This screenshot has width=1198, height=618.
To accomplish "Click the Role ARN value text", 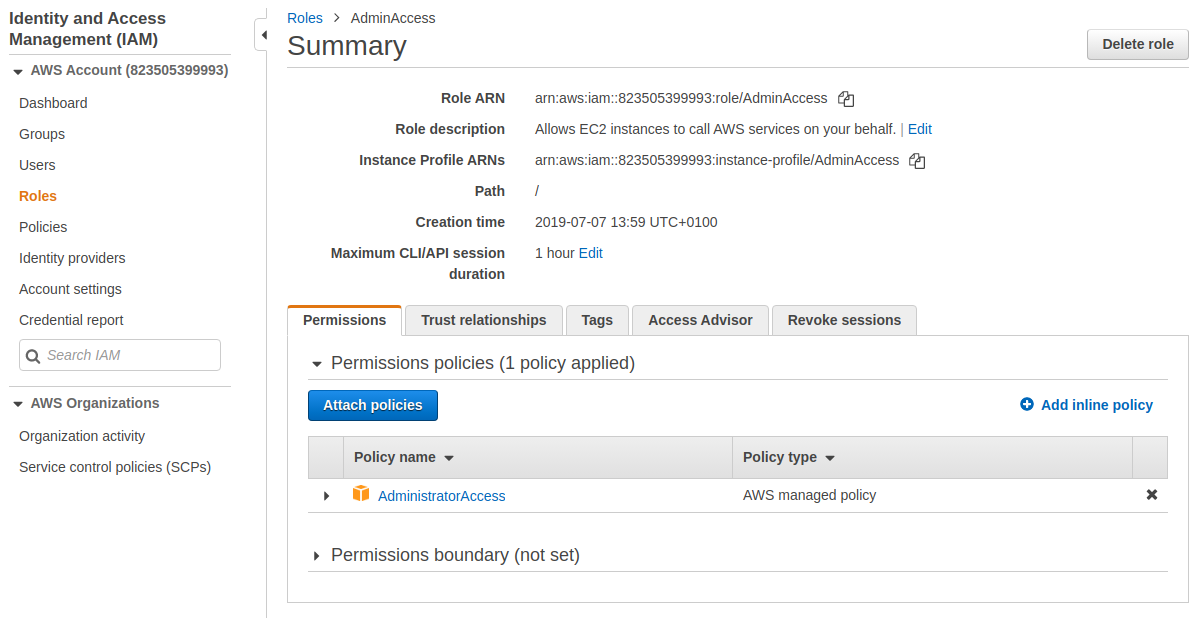I will click(x=681, y=99).
